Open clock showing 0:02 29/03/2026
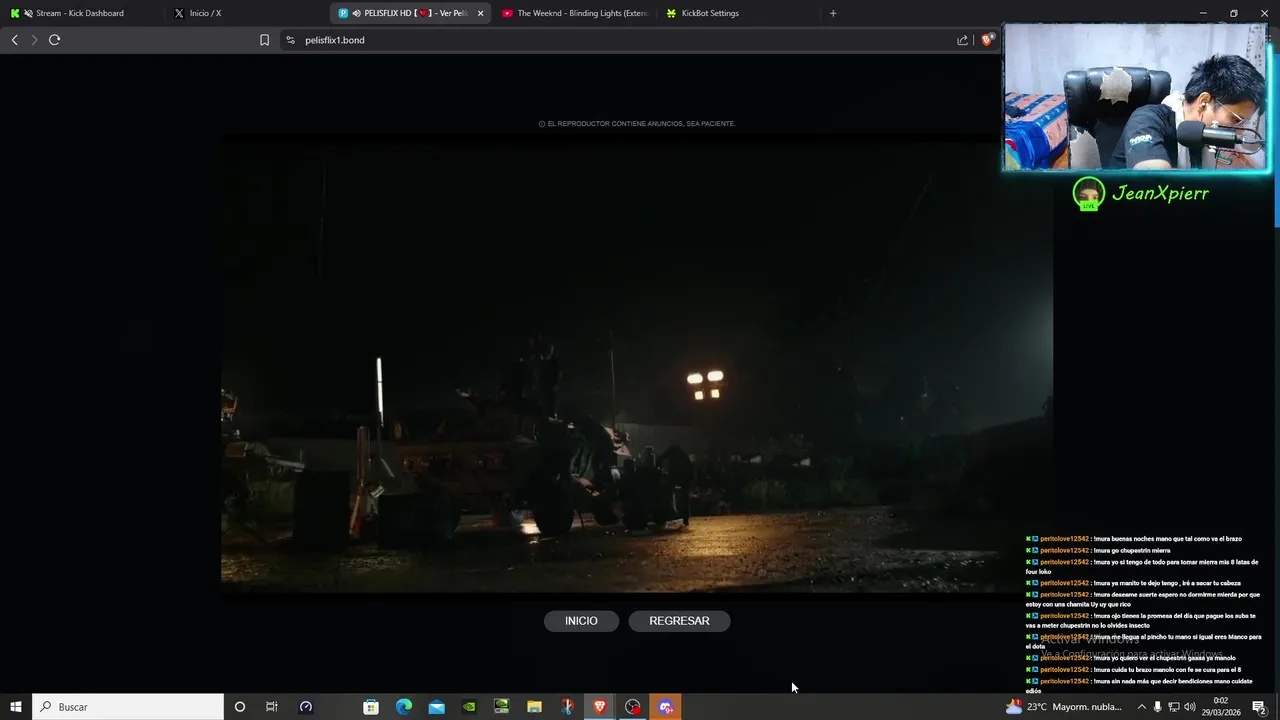Viewport: 1280px width, 720px height. pos(1220,707)
